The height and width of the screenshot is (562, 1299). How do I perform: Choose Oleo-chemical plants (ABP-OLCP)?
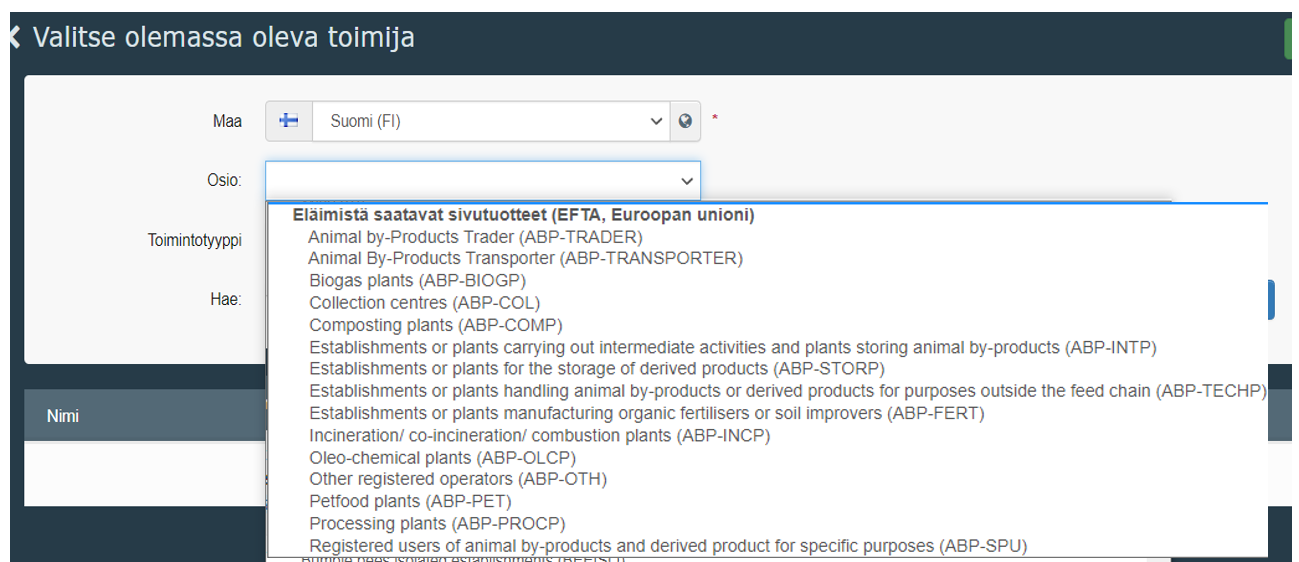point(442,457)
